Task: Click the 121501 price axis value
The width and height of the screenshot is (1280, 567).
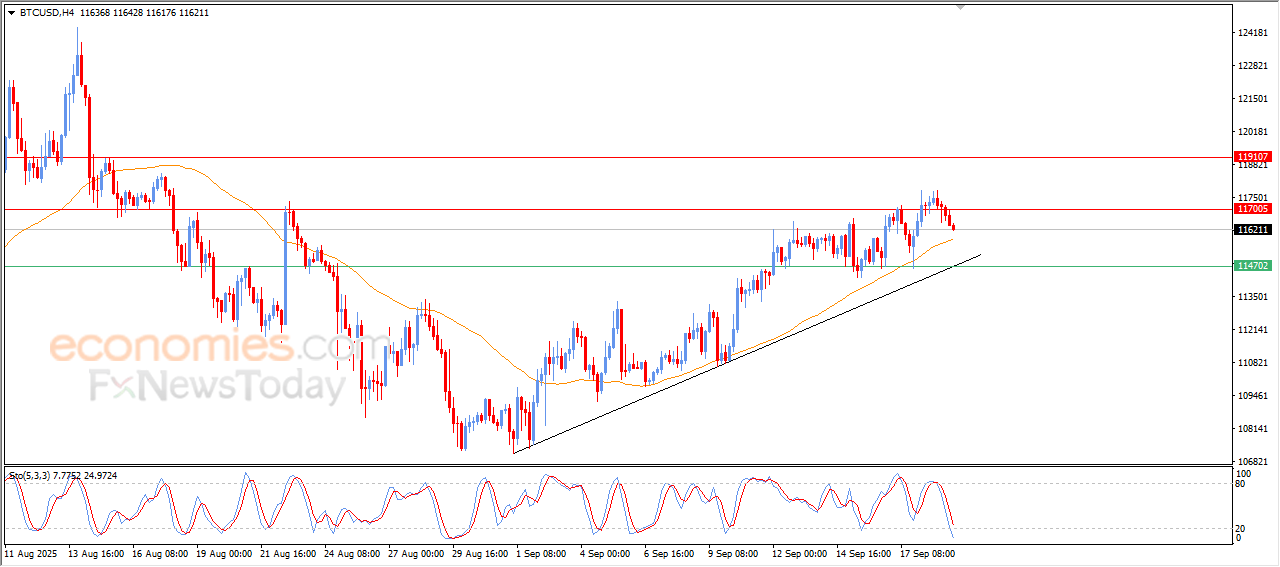Action: tap(1253, 99)
